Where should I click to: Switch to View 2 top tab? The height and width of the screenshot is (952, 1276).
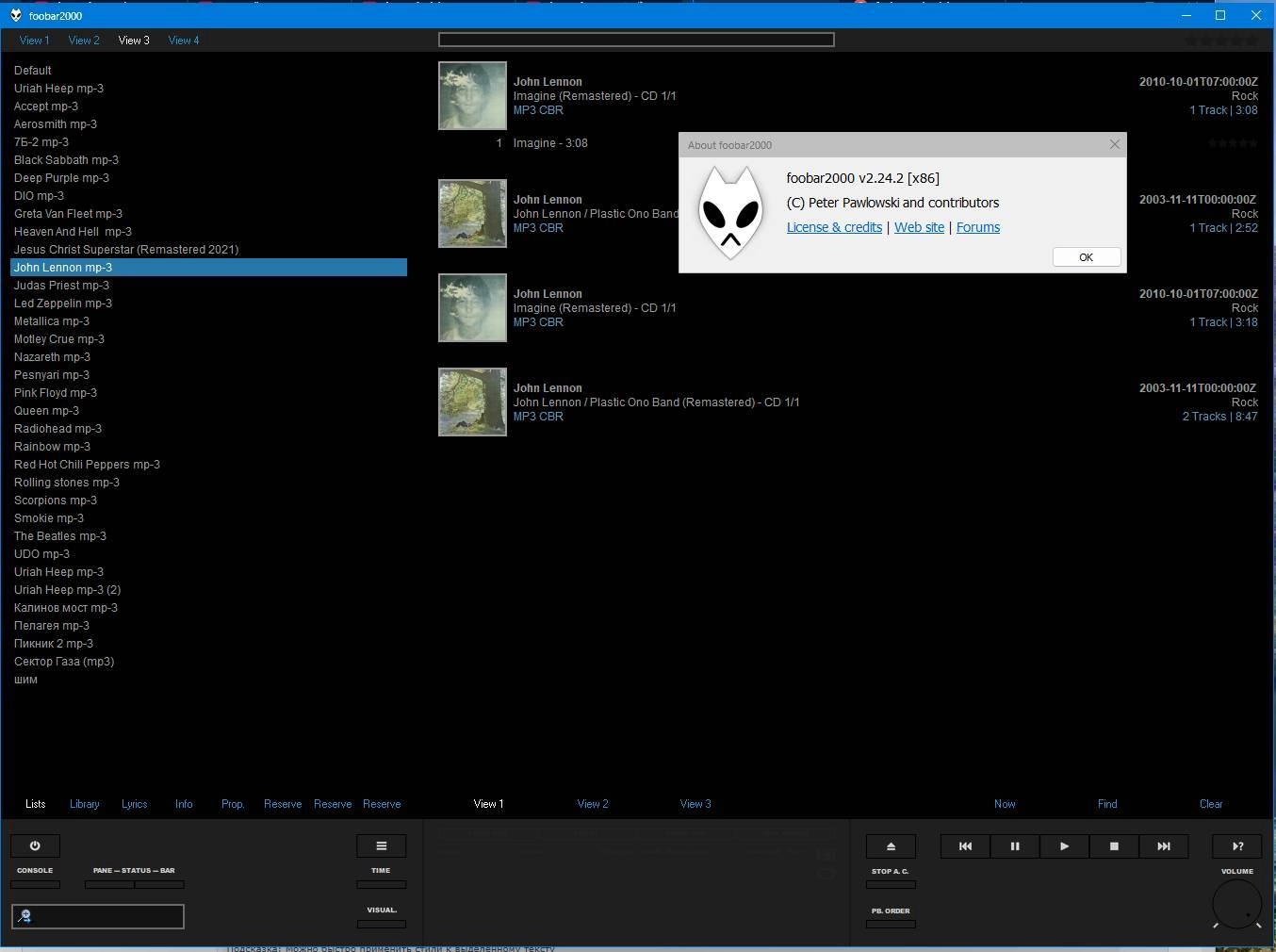pyautogui.click(x=84, y=41)
